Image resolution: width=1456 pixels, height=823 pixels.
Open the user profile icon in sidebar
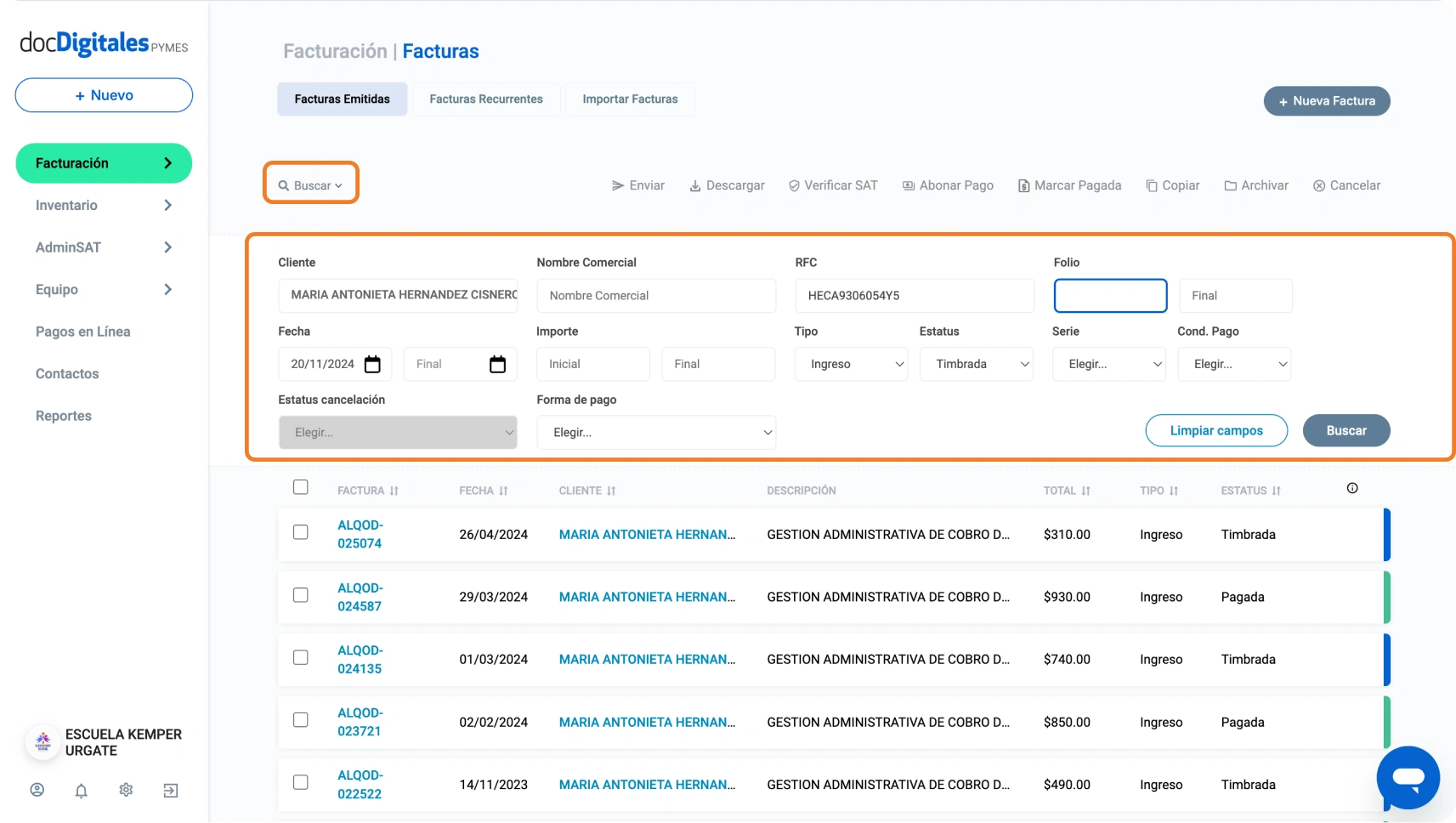tap(37, 790)
